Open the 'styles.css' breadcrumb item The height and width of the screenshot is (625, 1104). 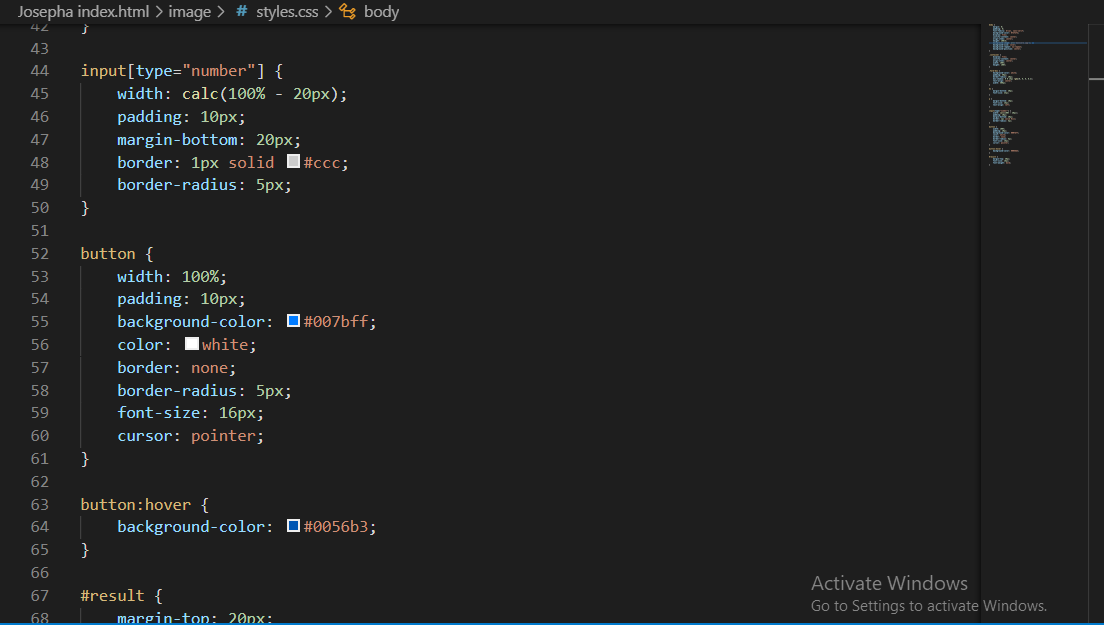pos(287,12)
